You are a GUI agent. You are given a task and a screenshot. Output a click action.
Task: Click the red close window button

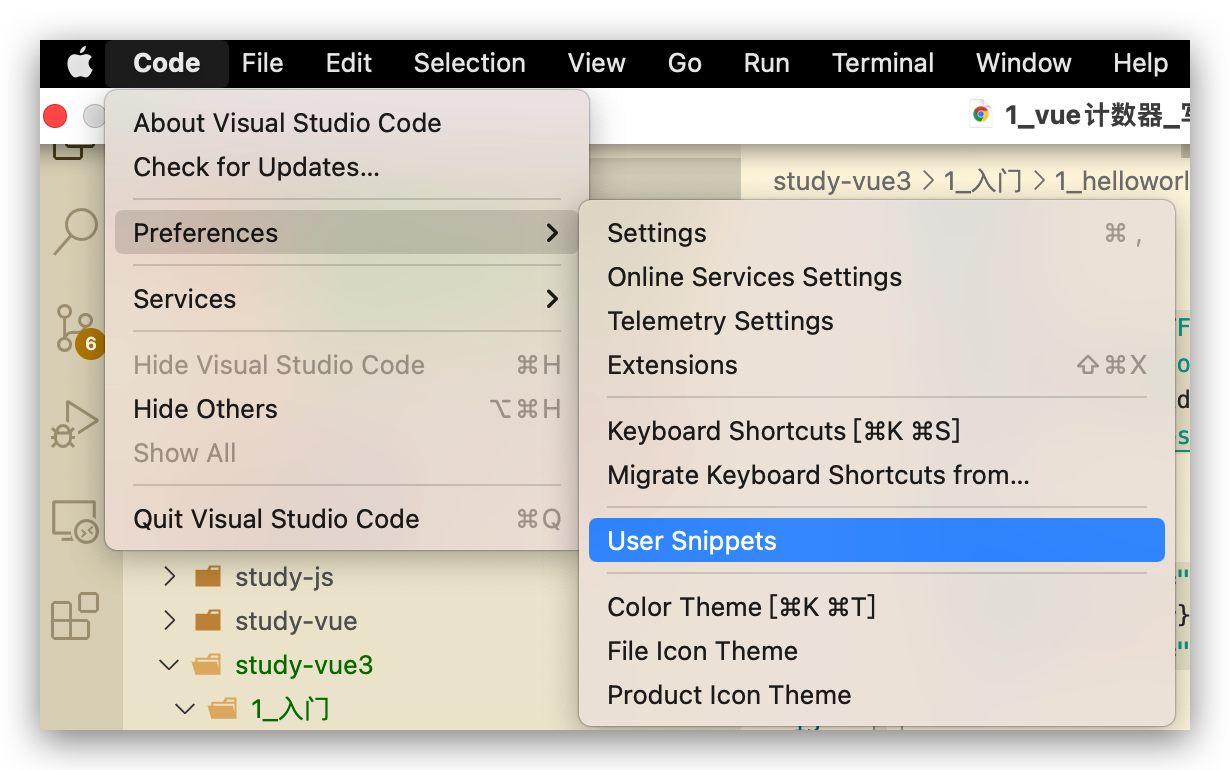[56, 117]
